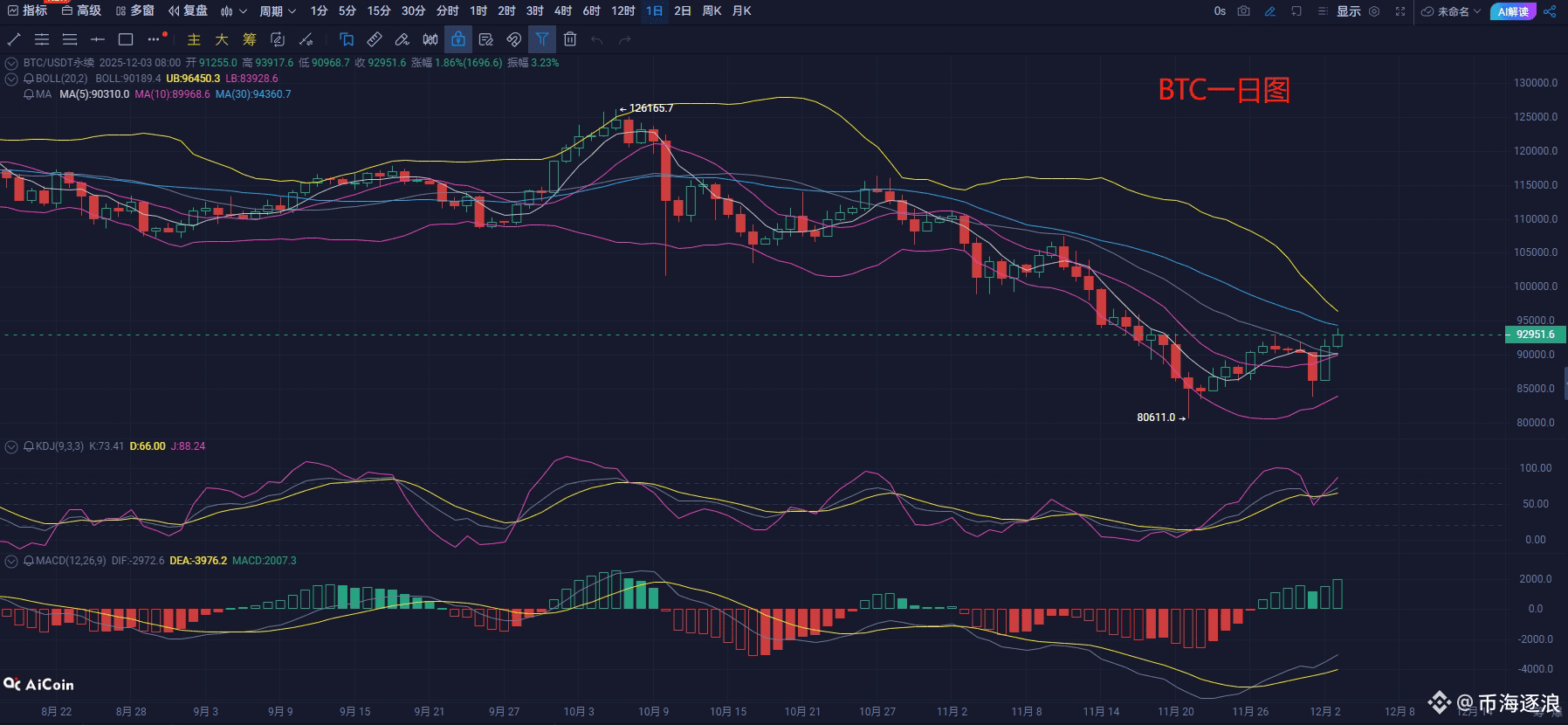Screen dimensions: 1568x725
Task: Expand the candlestick chart type dropdown
Action: 233,11
